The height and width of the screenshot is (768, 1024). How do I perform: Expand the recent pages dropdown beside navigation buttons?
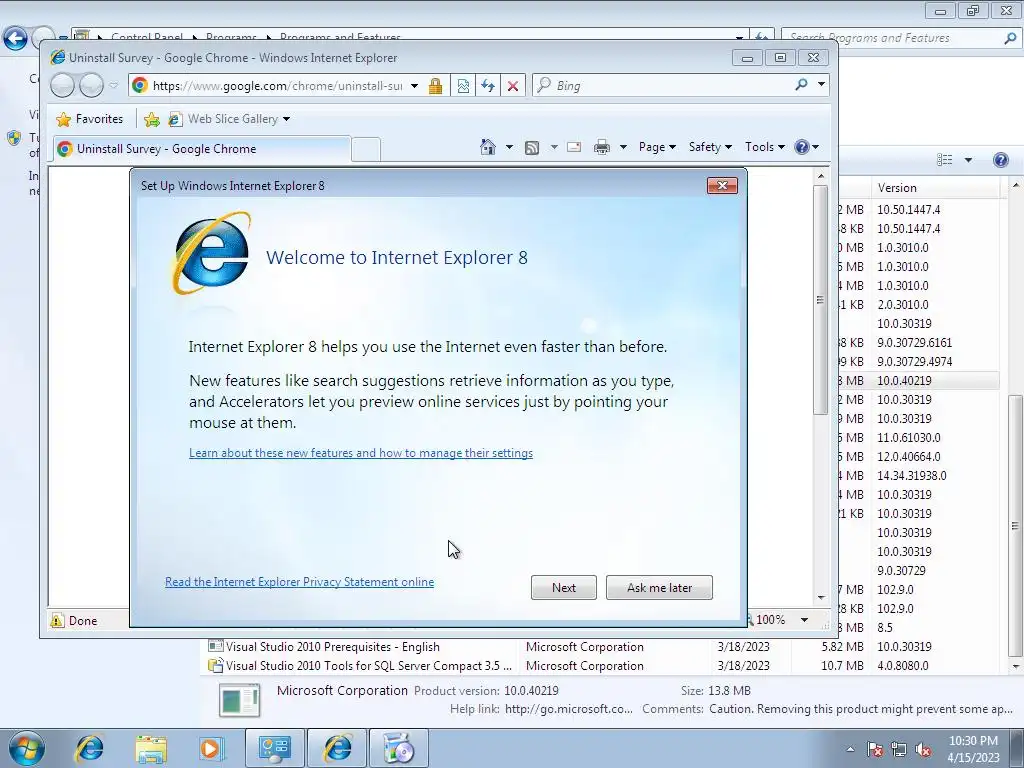click(x=114, y=86)
